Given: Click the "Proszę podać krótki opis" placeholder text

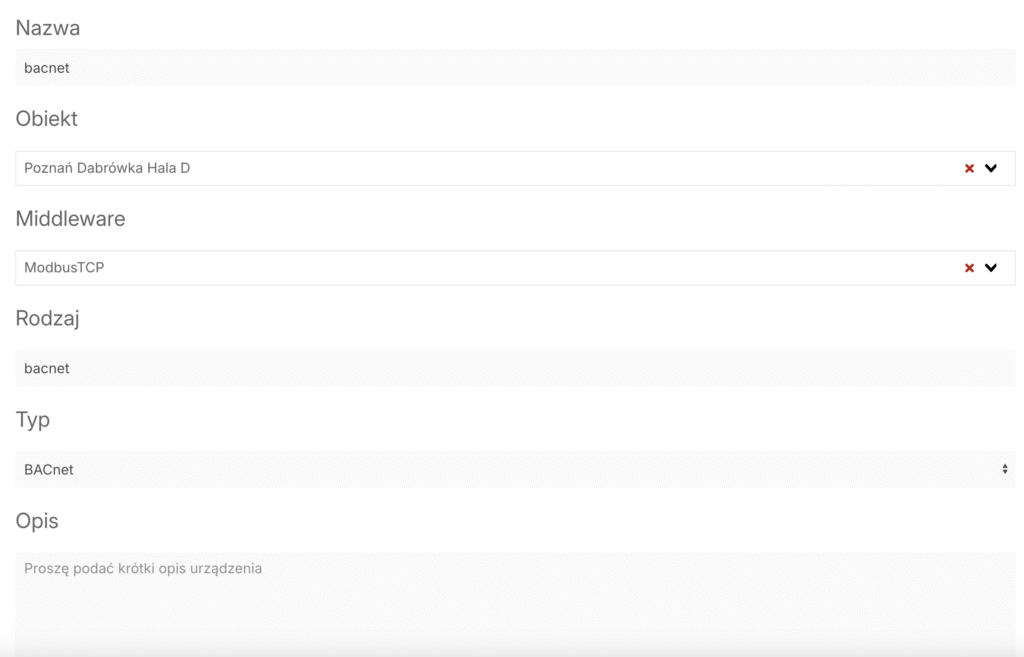Looking at the screenshot, I should click(143, 568).
